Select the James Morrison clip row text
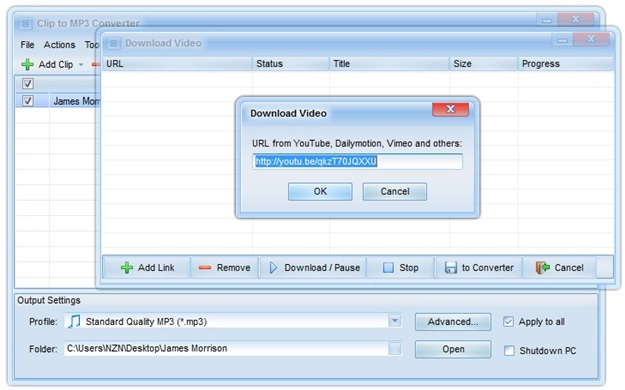Viewport: 625px width, 390px height. tap(76, 101)
